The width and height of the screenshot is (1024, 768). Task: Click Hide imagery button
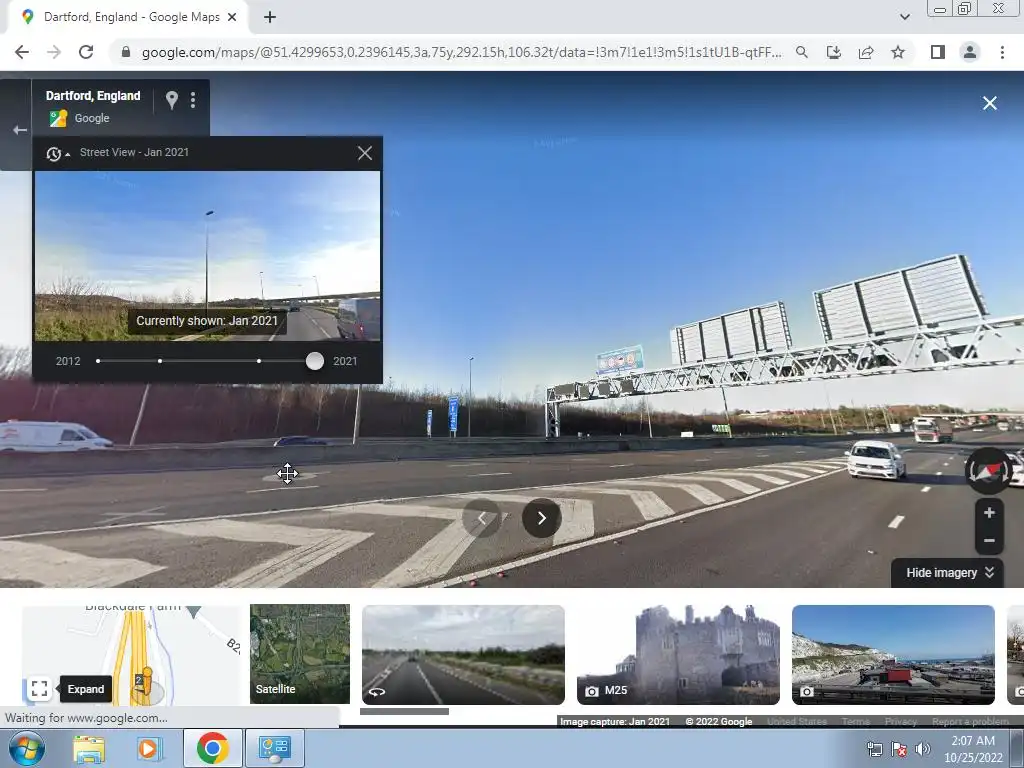tap(948, 573)
